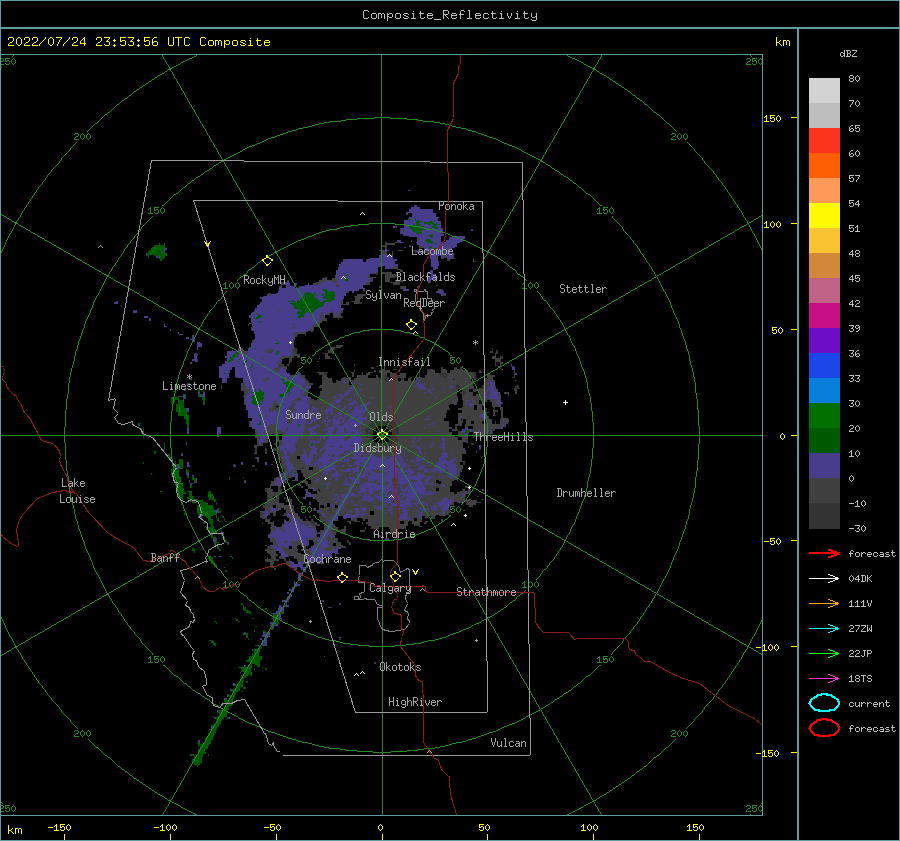Image resolution: width=900 pixels, height=841 pixels.
Task: Select the white 04DK arrow in legend
Action: coord(824,578)
